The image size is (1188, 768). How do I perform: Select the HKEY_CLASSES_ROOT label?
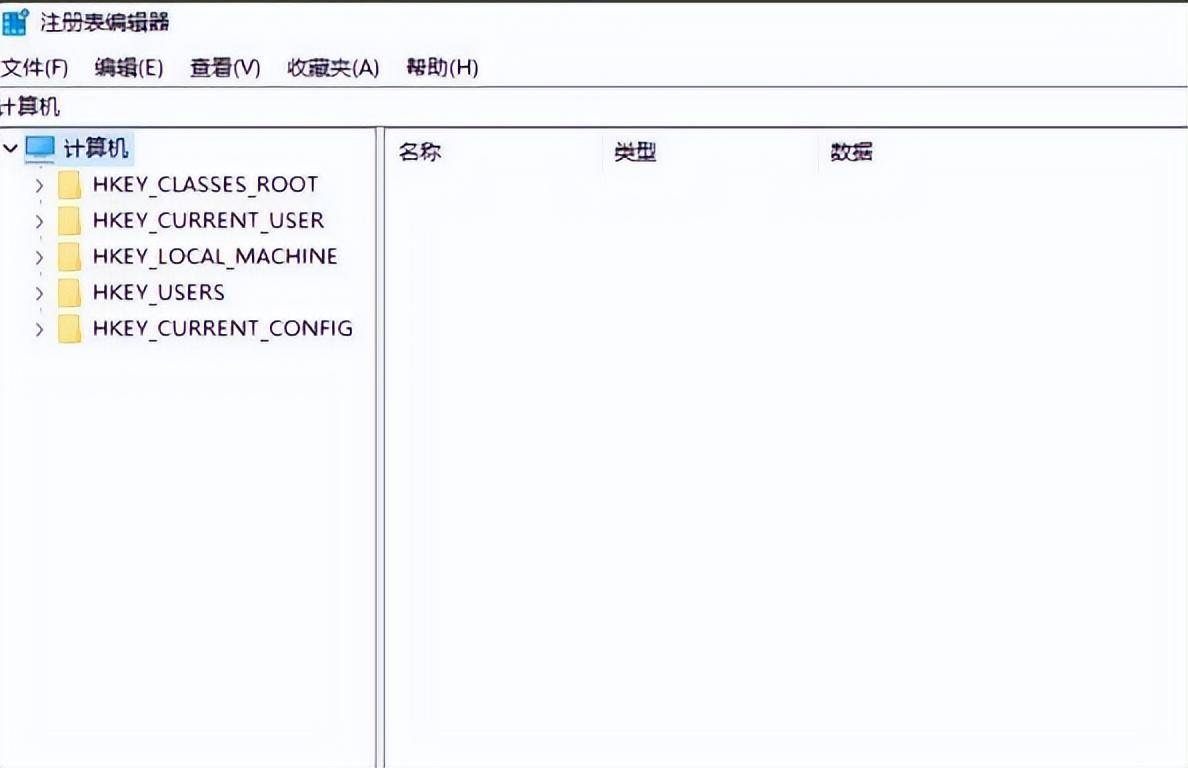(205, 185)
